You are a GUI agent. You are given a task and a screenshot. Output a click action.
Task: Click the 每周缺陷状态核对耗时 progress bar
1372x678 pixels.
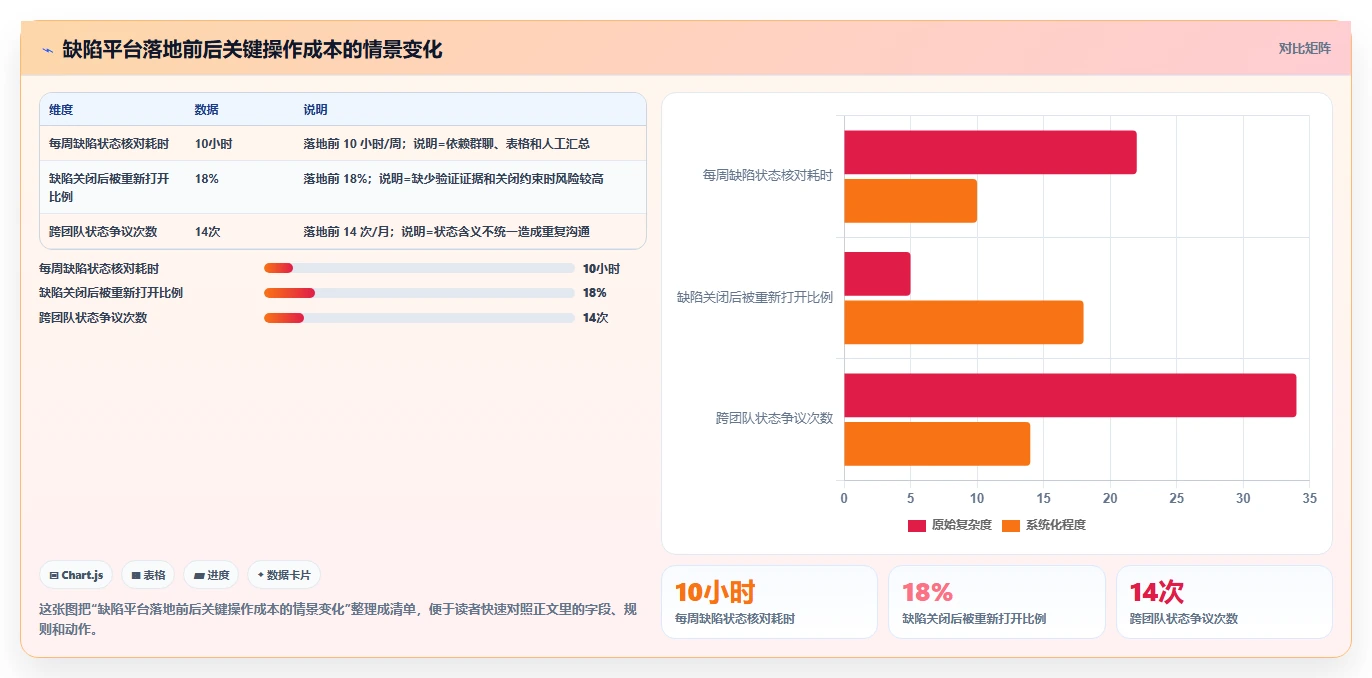(x=419, y=268)
